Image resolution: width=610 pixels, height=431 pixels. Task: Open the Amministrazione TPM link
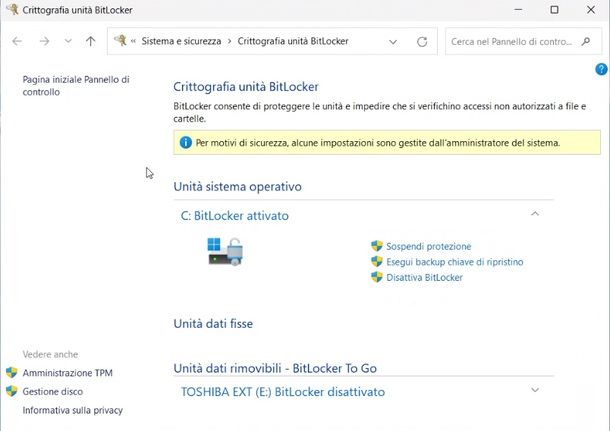pyautogui.click(x=67, y=373)
